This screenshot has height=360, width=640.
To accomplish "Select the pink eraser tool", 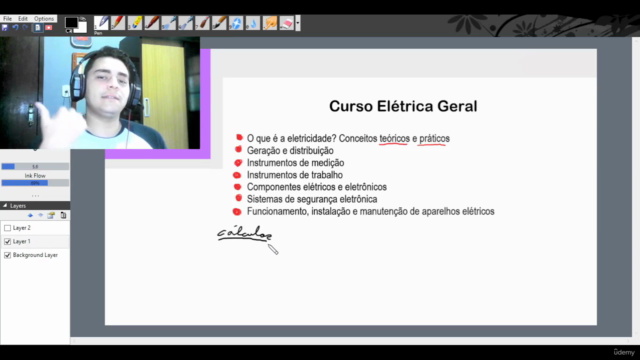I will tap(287, 23).
